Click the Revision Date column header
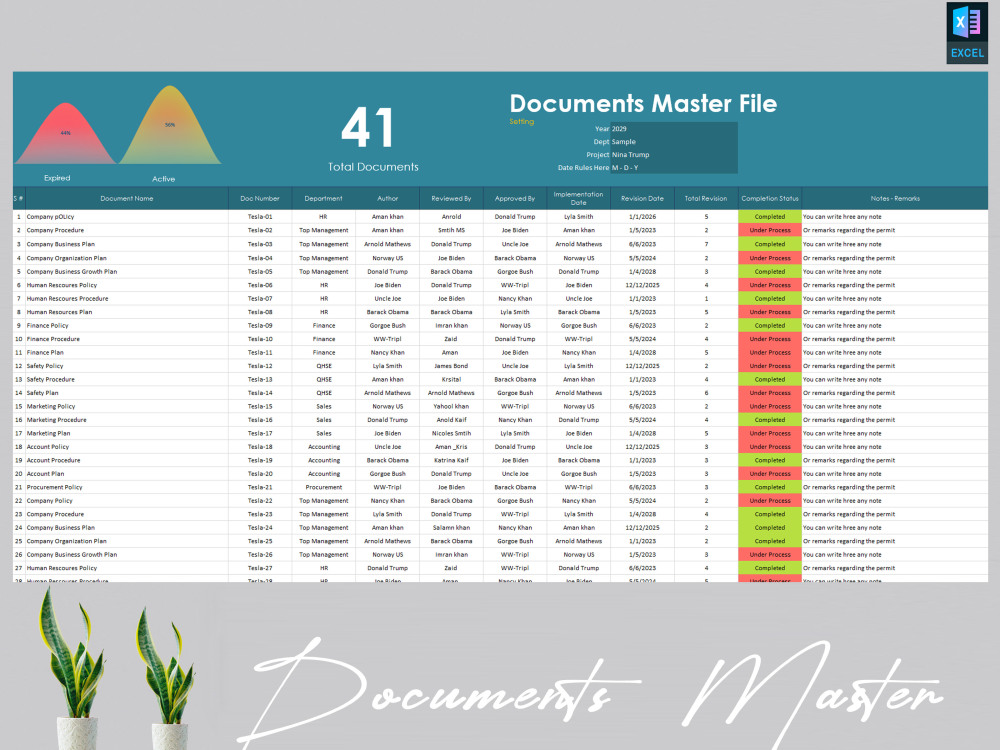The image size is (1000, 750). (642, 198)
